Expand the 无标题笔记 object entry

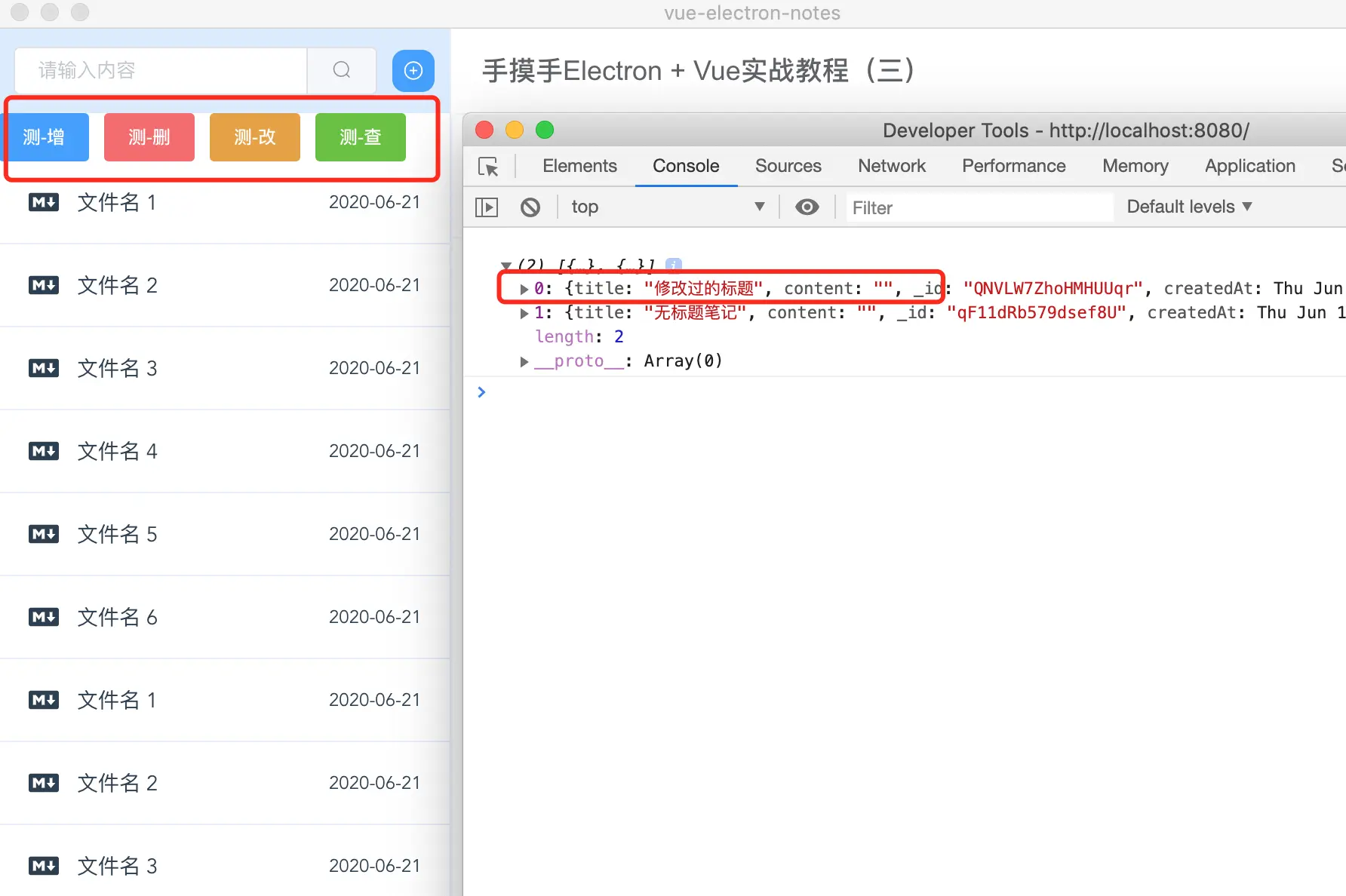point(524,313)
